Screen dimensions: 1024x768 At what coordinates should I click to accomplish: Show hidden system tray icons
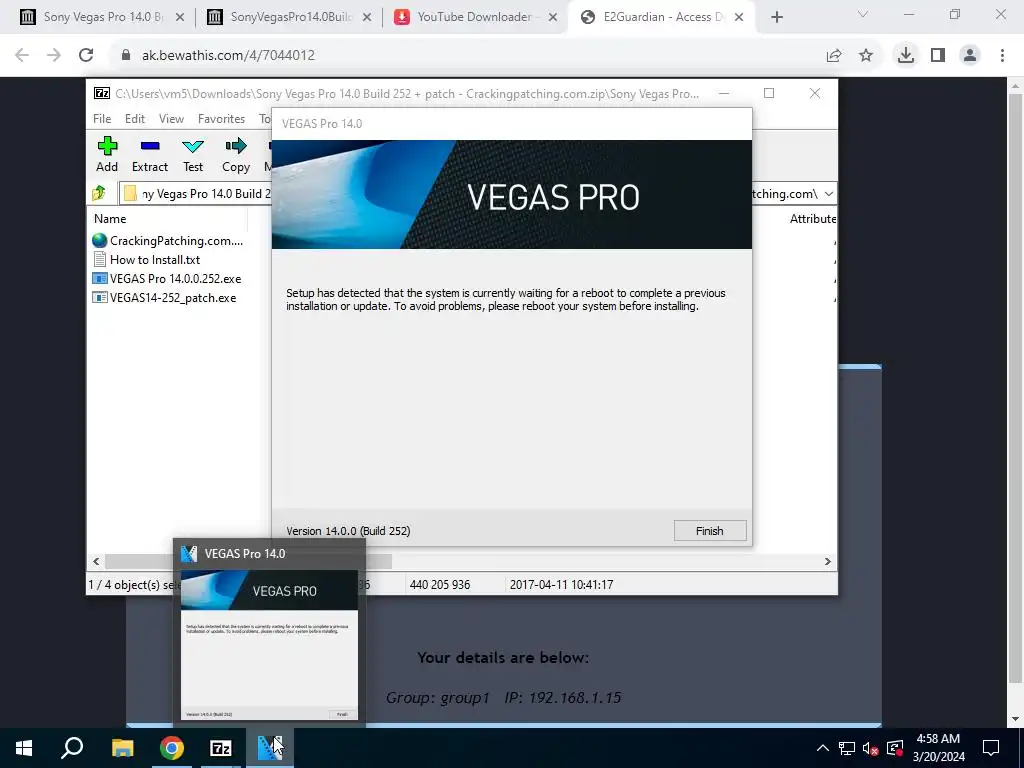click(x=823, y=748)
